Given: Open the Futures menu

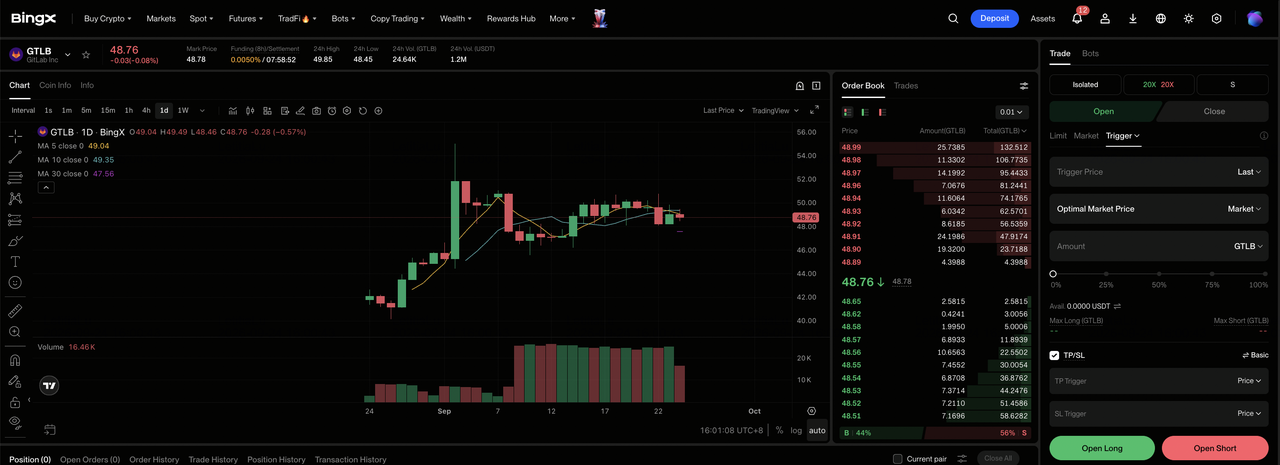Looking at the screenshot, I should (246, 18).
